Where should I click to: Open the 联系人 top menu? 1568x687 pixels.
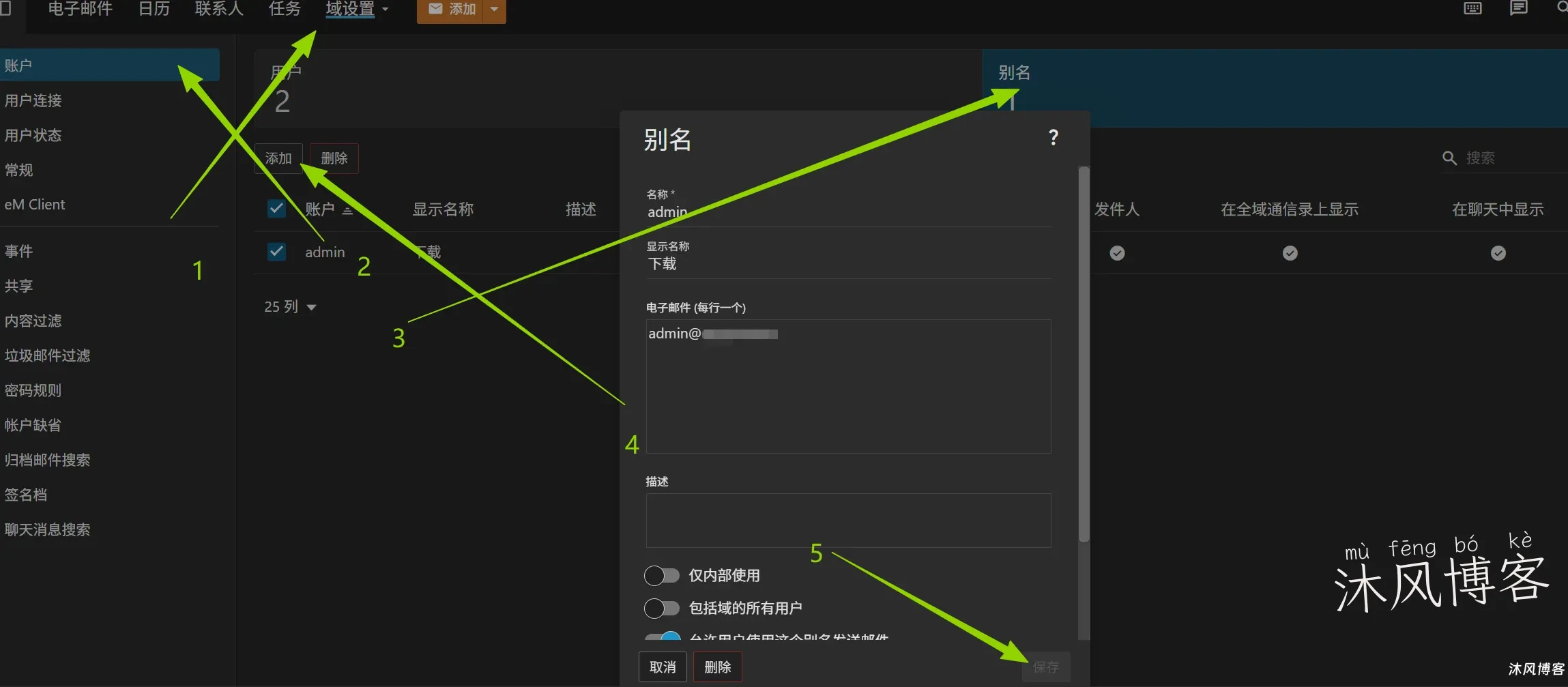pos(219,9)
